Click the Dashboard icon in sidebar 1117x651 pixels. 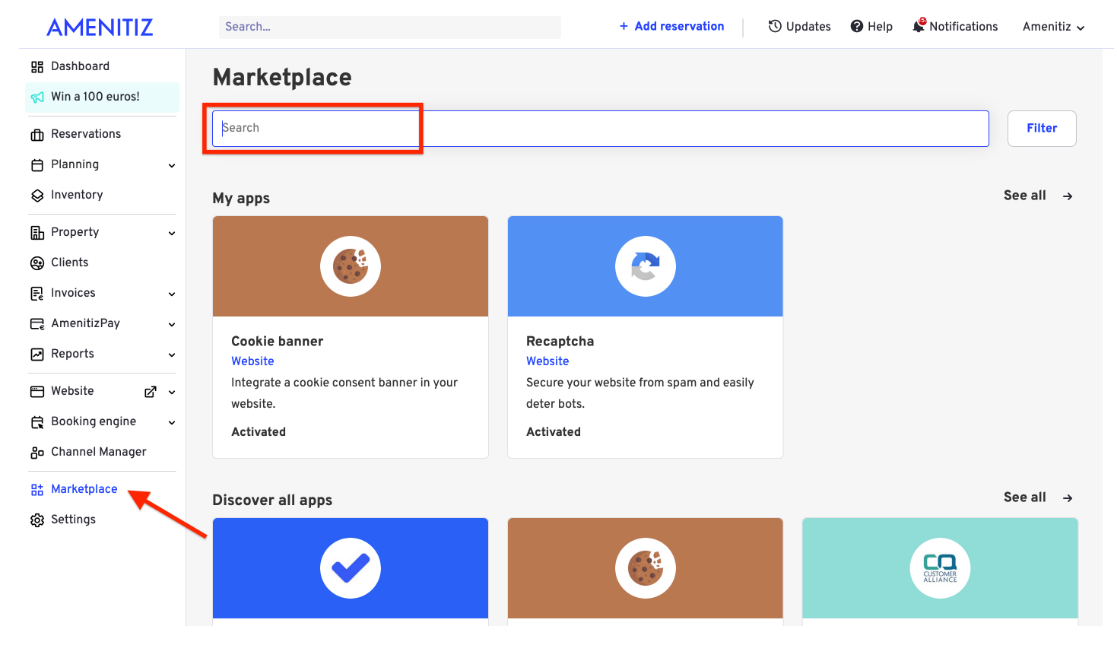click(x=37, y=67)
